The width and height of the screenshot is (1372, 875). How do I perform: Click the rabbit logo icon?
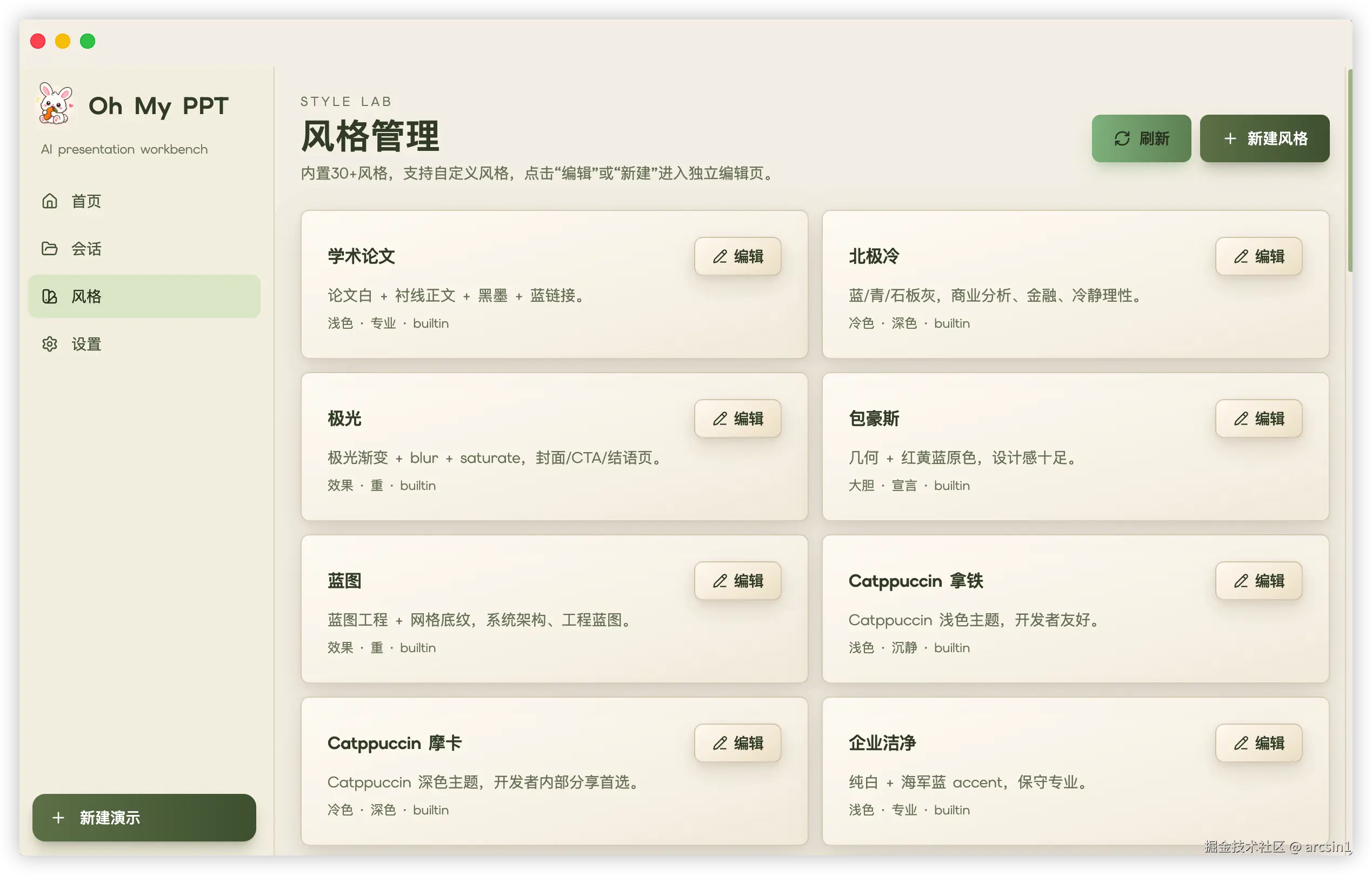pyautogui.click(x=55, y=104)
